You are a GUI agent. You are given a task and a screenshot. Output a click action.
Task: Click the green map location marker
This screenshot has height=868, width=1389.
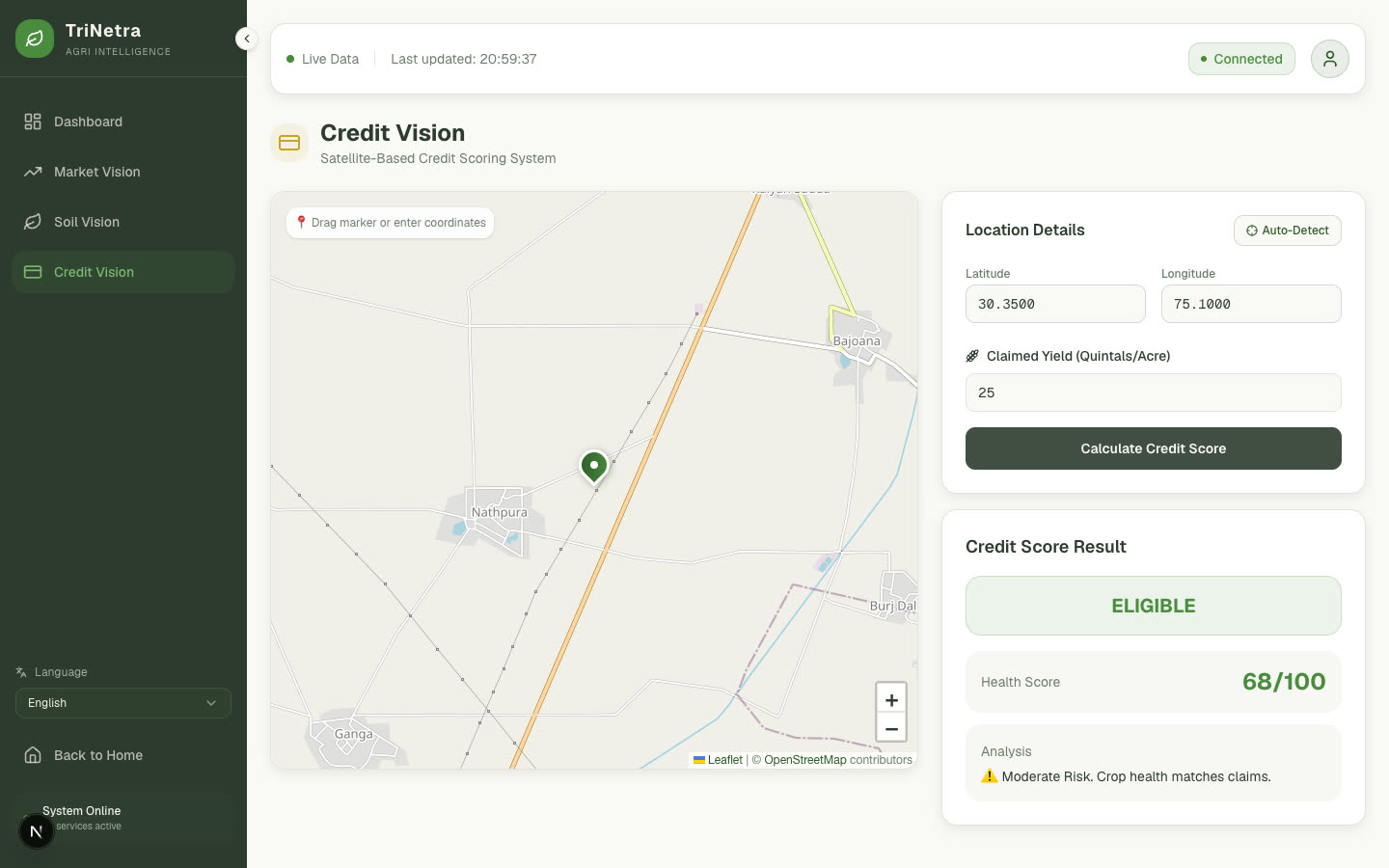594,467
